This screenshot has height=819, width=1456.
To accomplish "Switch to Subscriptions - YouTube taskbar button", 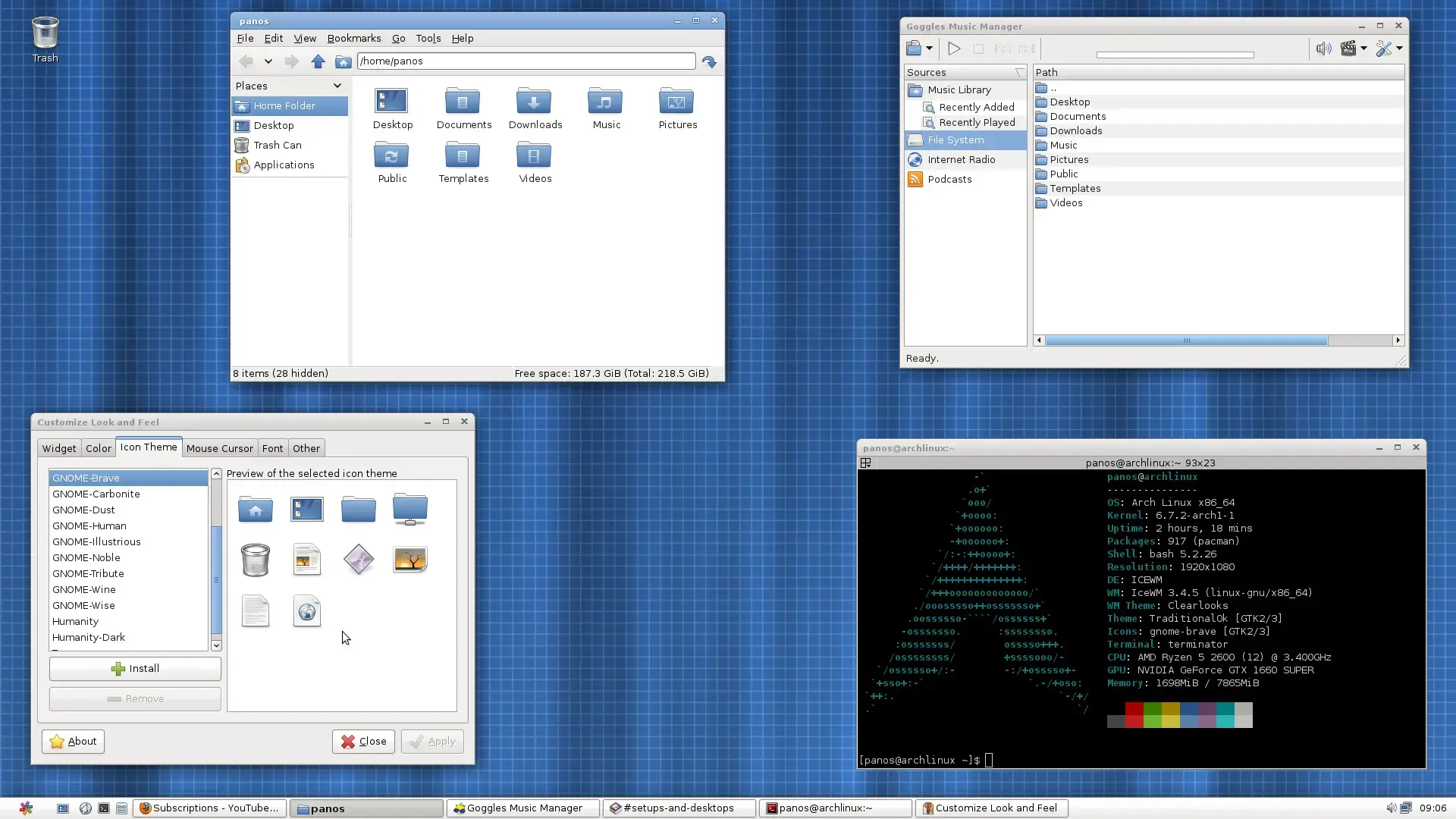I will tap(210, 808).
